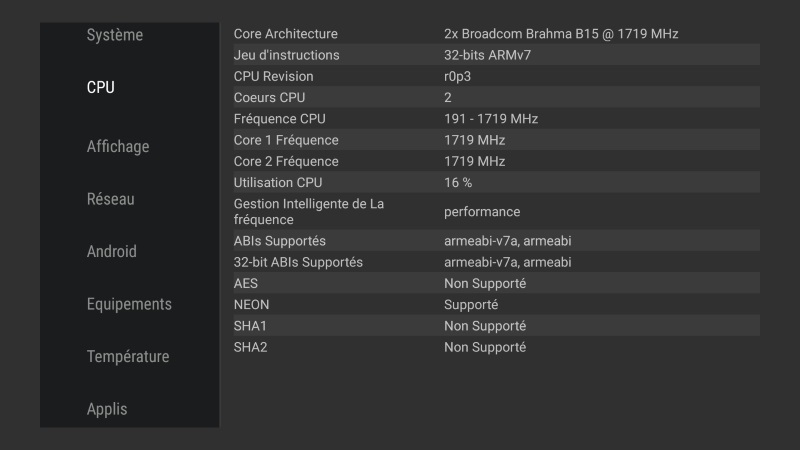Show the Température section
The image size is (800, 450).
127,357
